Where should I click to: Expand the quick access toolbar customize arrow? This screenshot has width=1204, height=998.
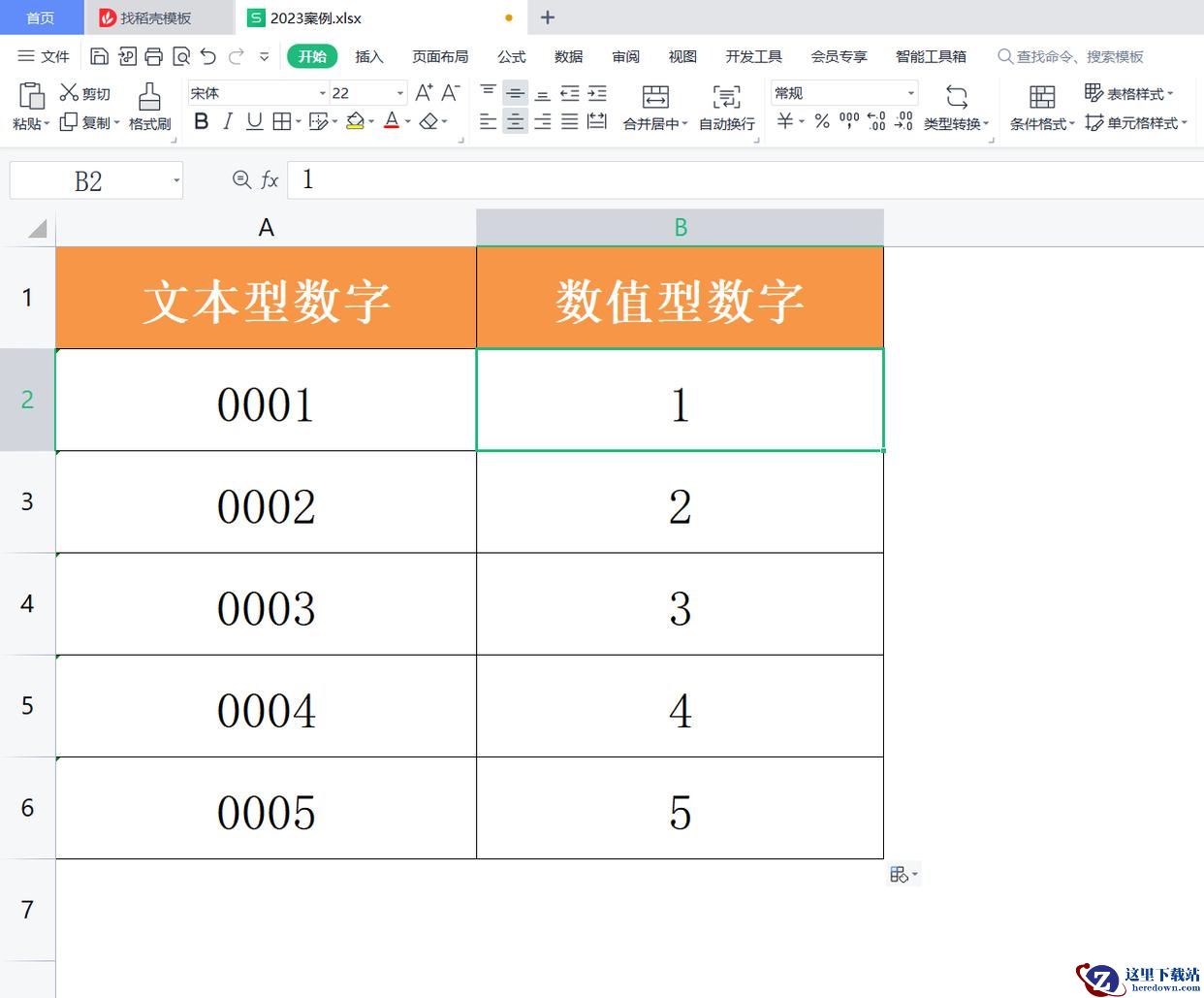coord(264,56)
